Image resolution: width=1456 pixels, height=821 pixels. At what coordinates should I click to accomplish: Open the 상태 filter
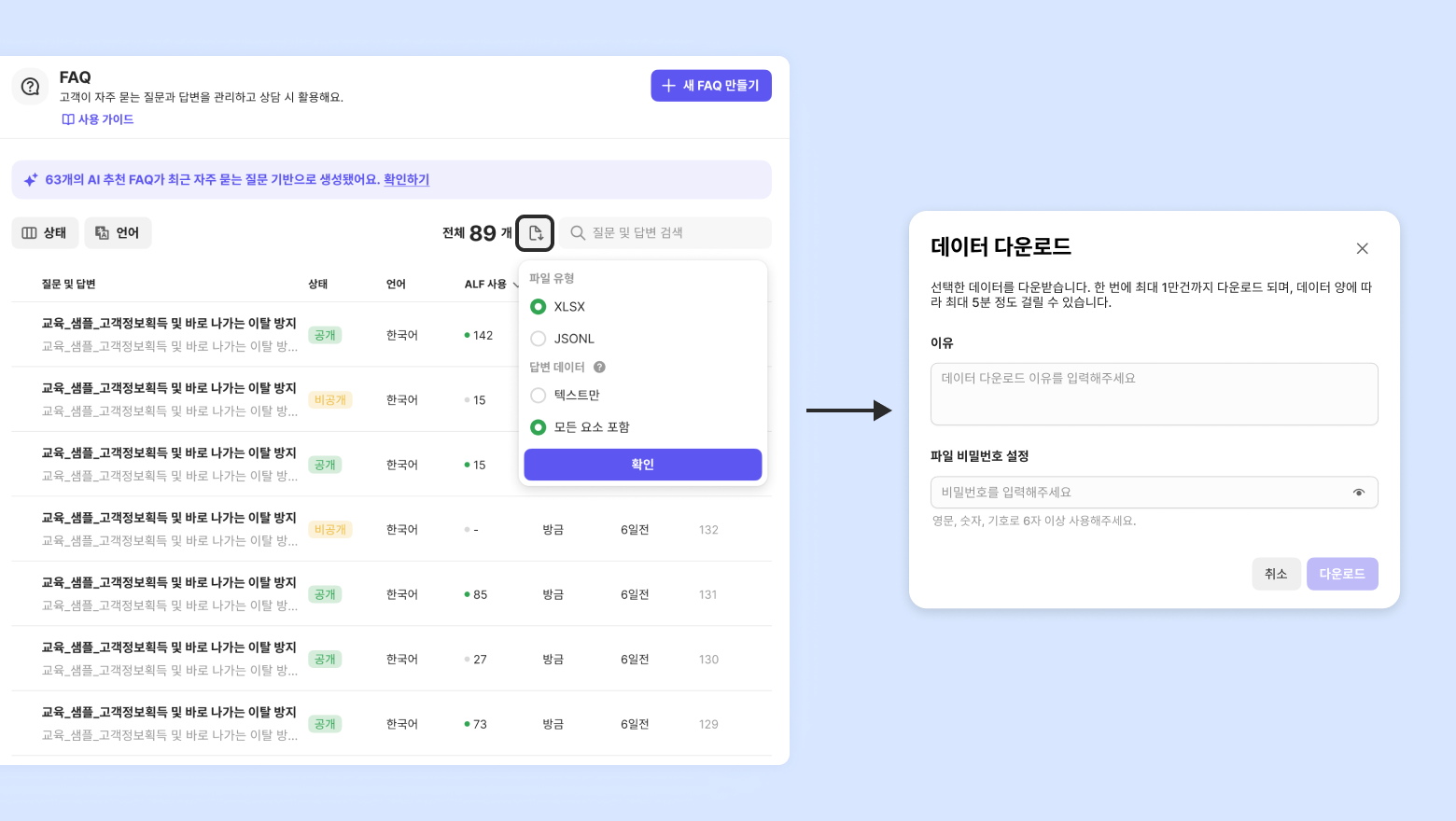point(45,232)
